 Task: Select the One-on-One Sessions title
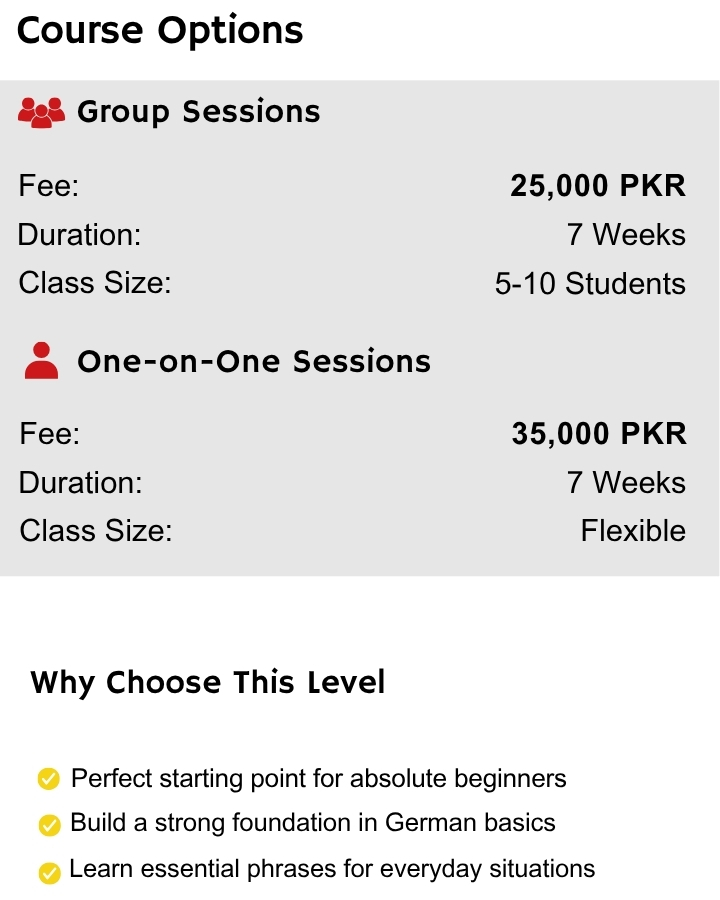pos(254,361)
